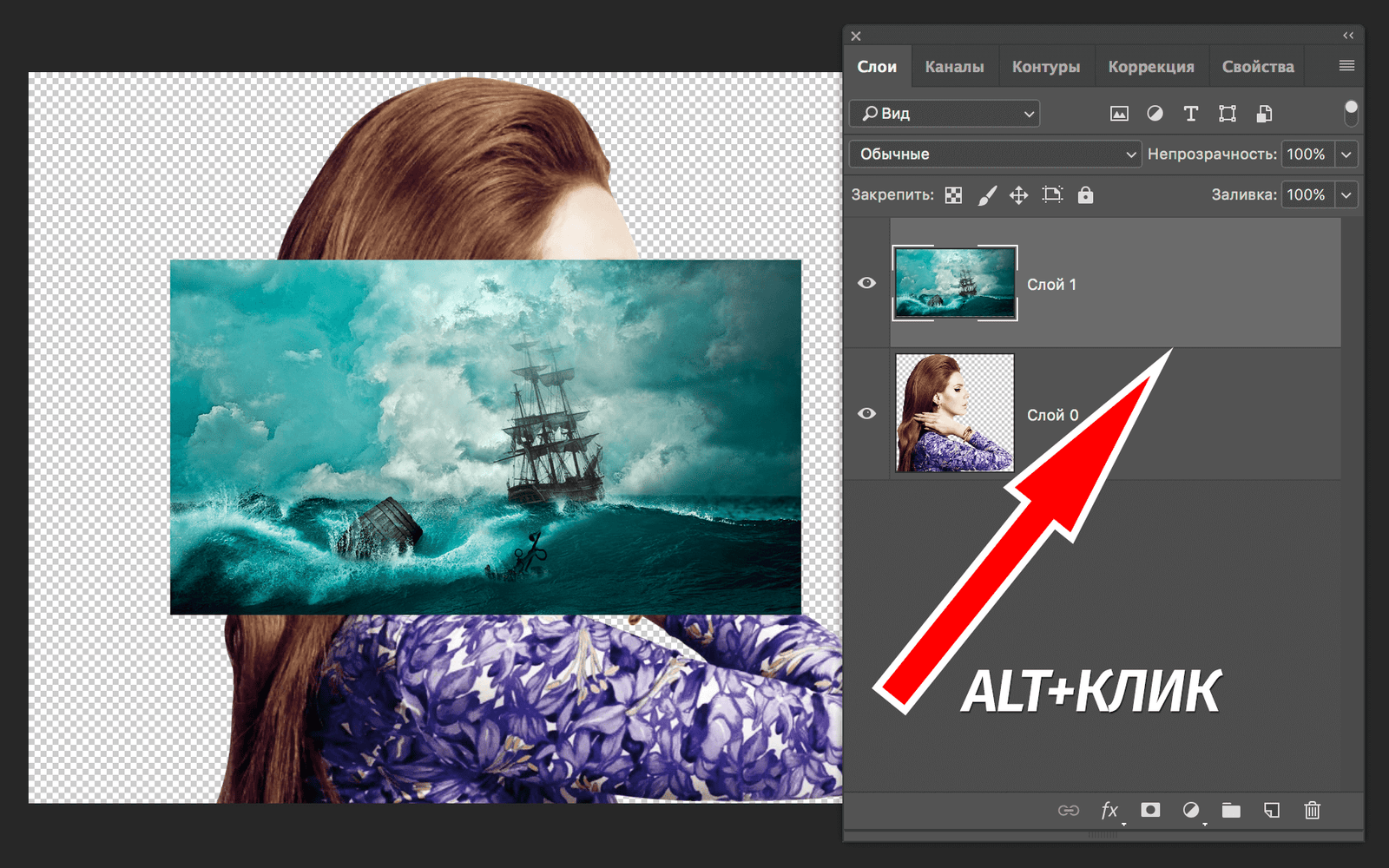Click the Заливка percentage field
1389x868 pixels.
tap(1306, 195)
